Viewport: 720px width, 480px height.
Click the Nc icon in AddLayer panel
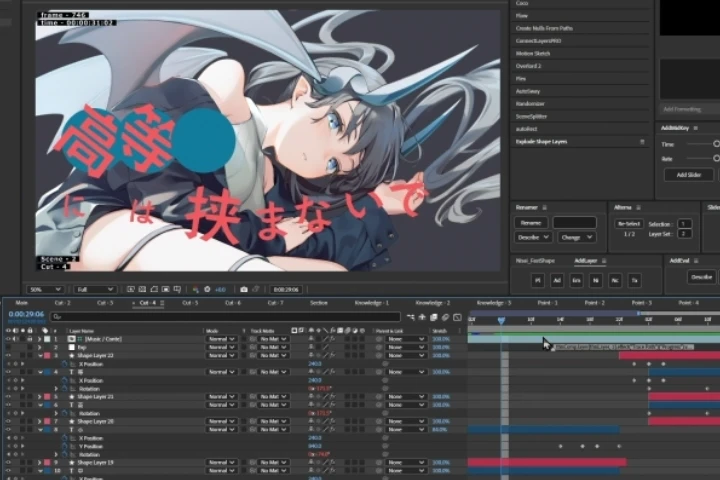pyautogui.click(x=615, y=280)
